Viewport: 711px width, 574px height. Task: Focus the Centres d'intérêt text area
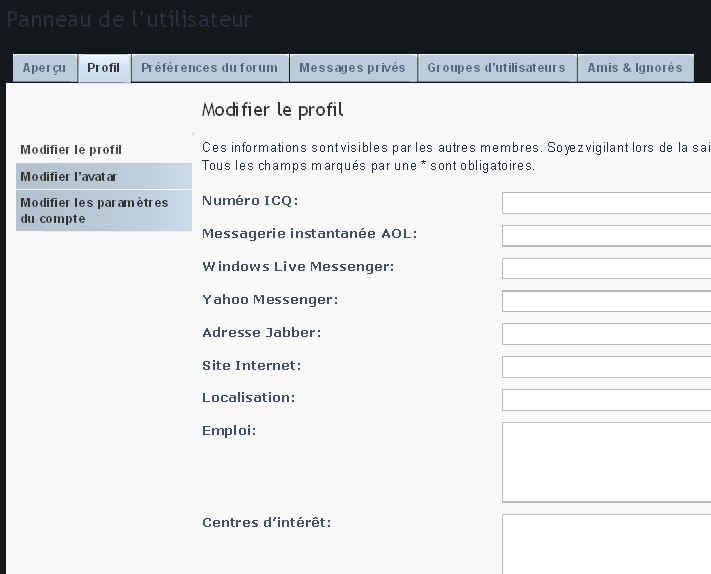(x=606, y=544)
